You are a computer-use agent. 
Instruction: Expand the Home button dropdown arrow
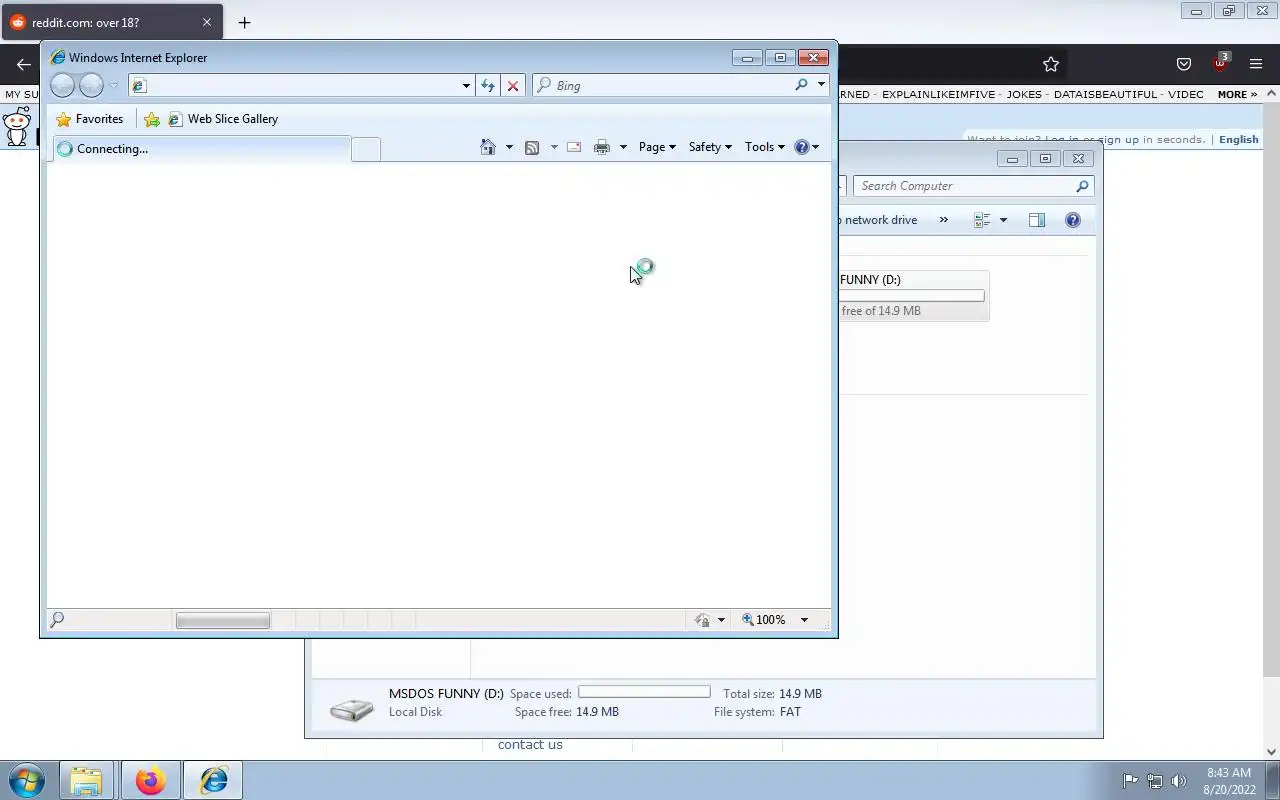509,147
